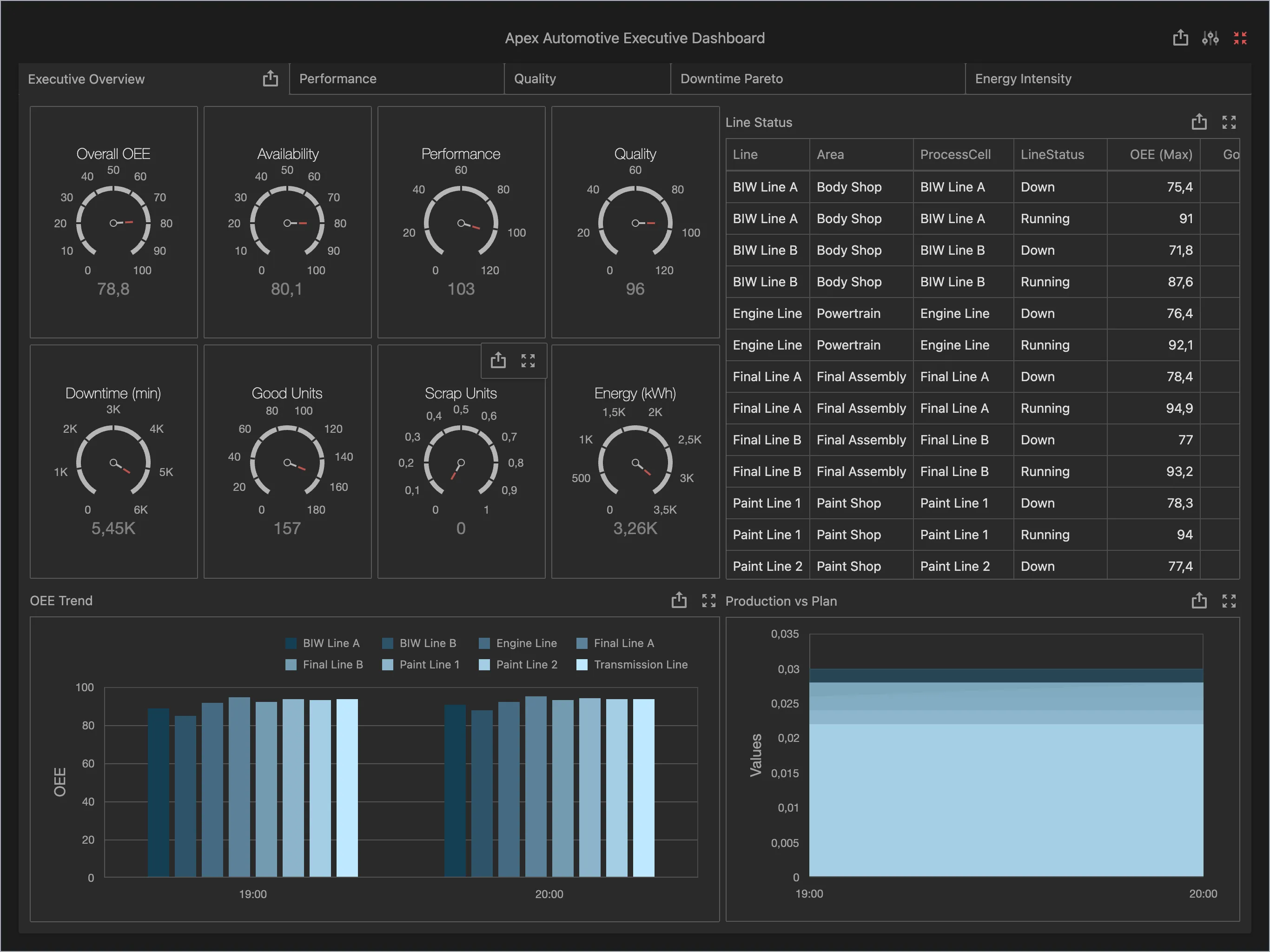The height and width of the screenshot is (952, 1270).
Task: Expand the OEE Trend panel to fullscreen
Action: pos(708,601)
